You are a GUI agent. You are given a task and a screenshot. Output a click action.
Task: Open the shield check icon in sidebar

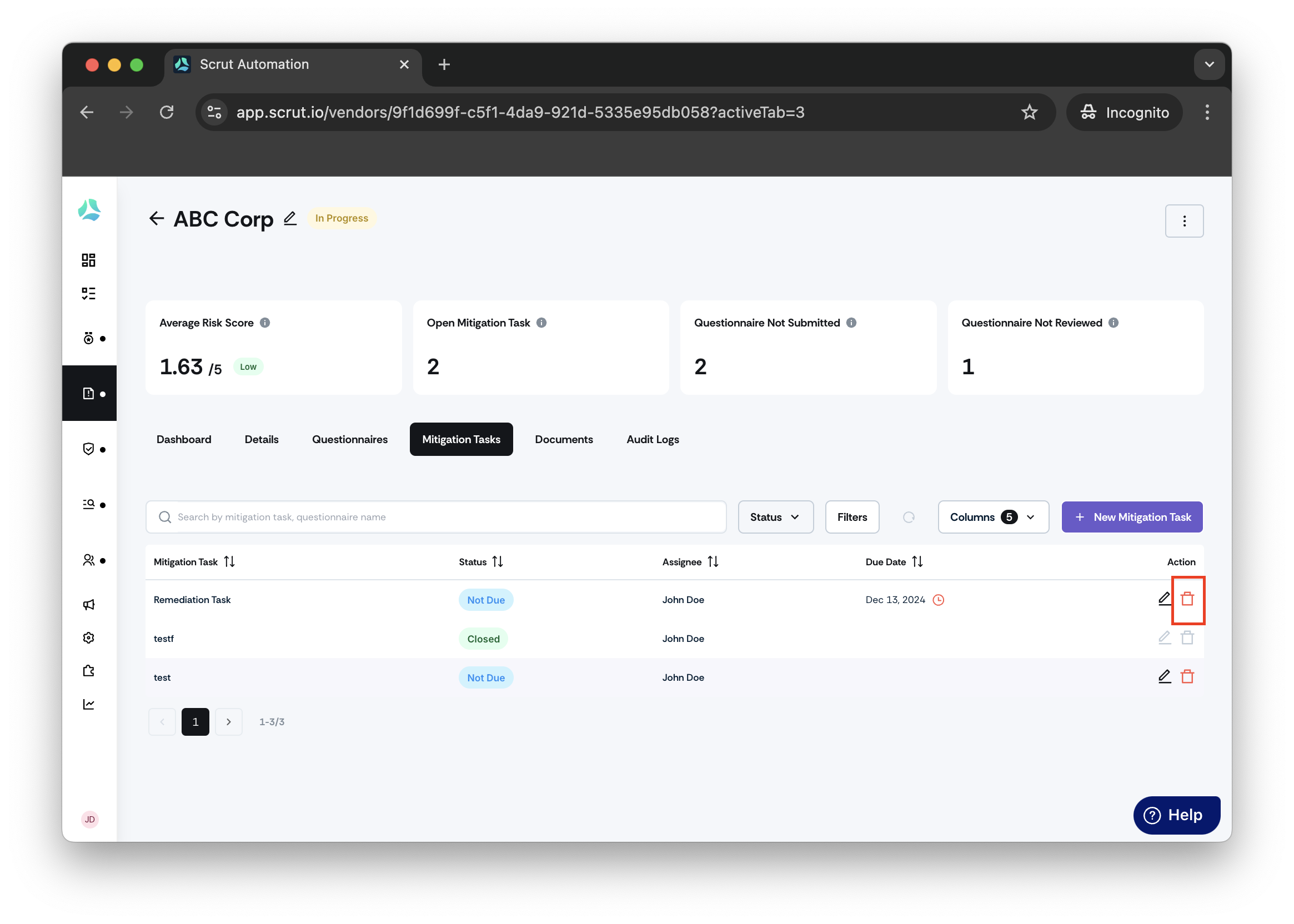click(88, 449)
